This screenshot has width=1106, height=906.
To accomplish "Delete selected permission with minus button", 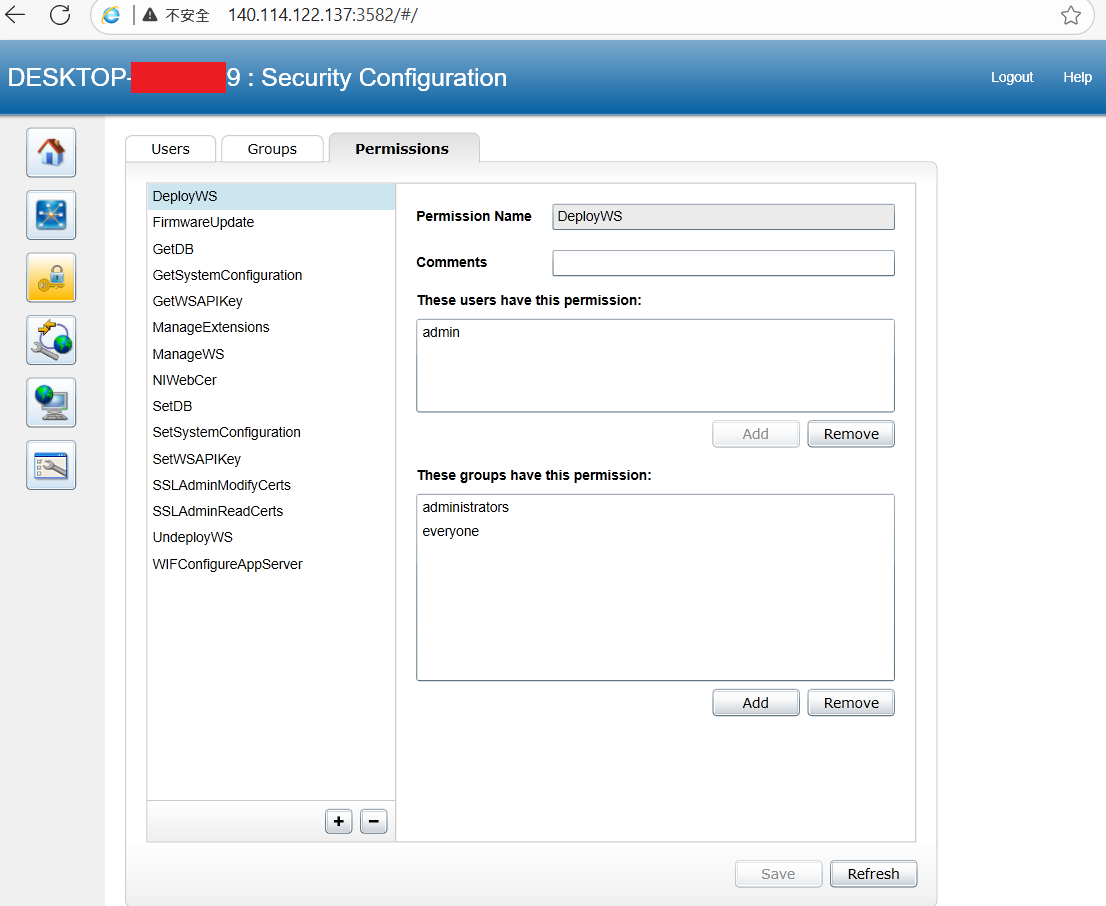I will (x=374, y=821).
